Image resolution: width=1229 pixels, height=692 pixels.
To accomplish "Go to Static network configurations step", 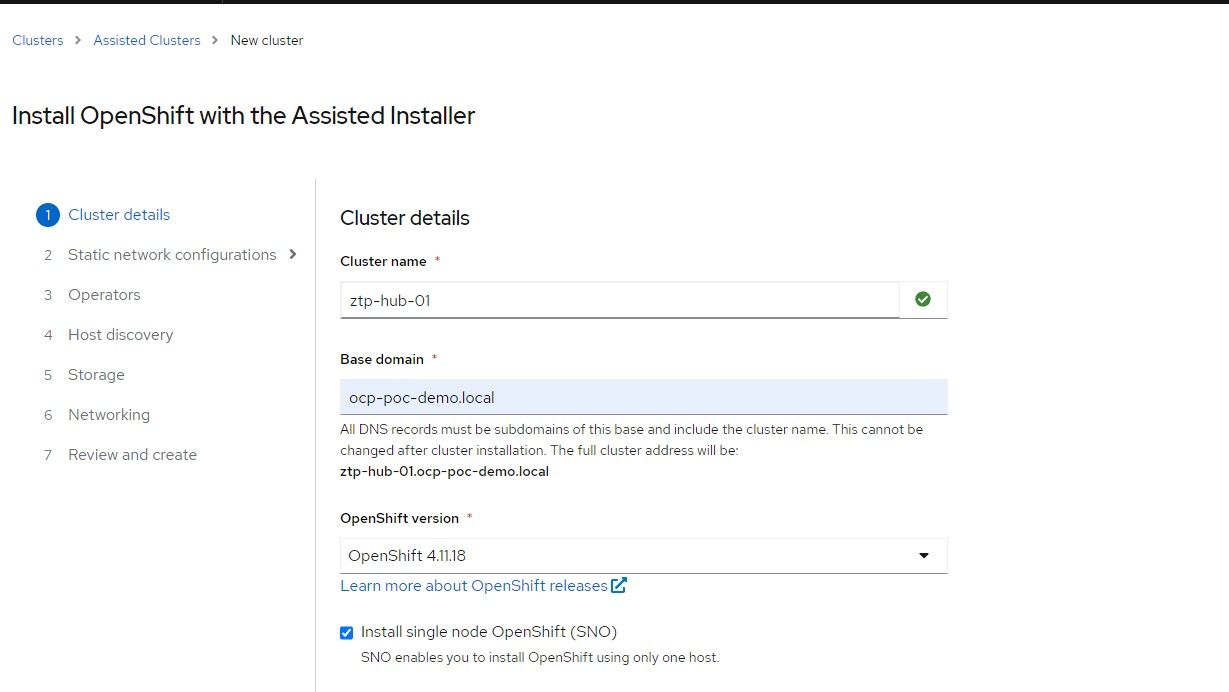I will pos(172,255).
